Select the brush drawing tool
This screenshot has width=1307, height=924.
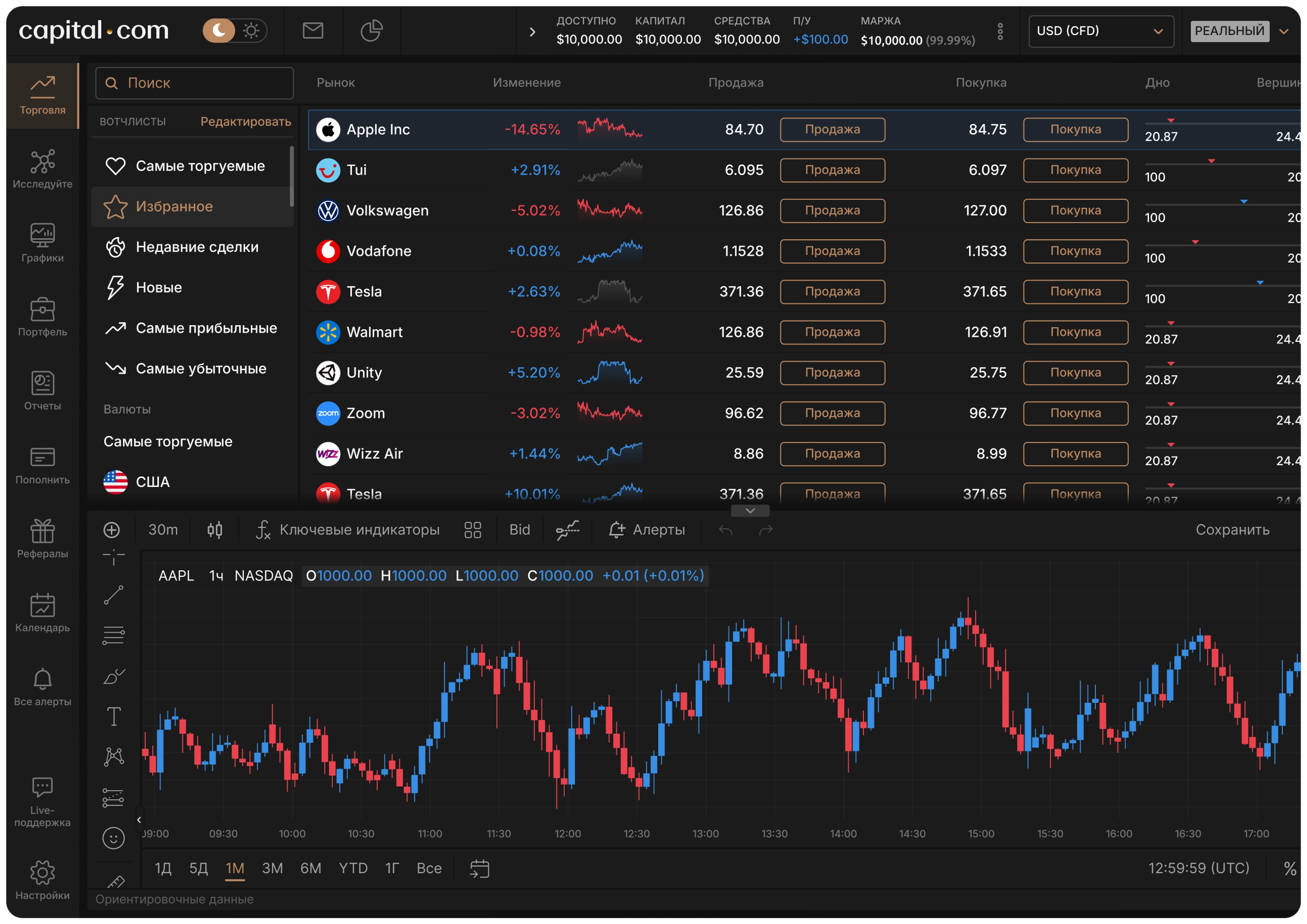pyautogui.click(x=113, y=676)
